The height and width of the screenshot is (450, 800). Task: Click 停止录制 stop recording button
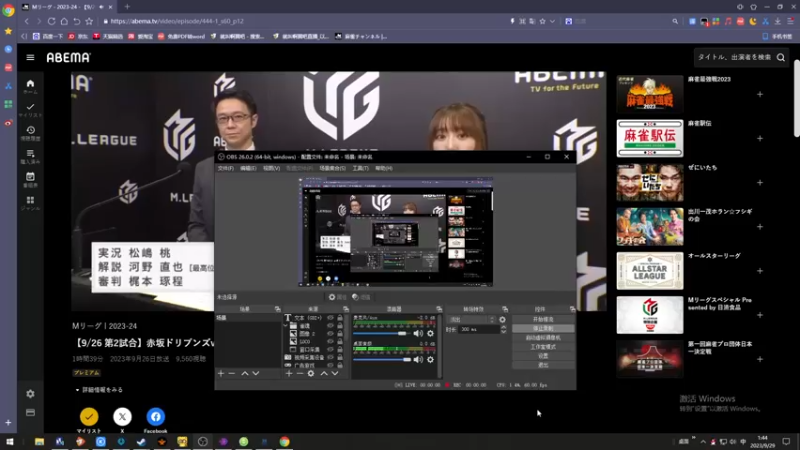click(543, 329)
